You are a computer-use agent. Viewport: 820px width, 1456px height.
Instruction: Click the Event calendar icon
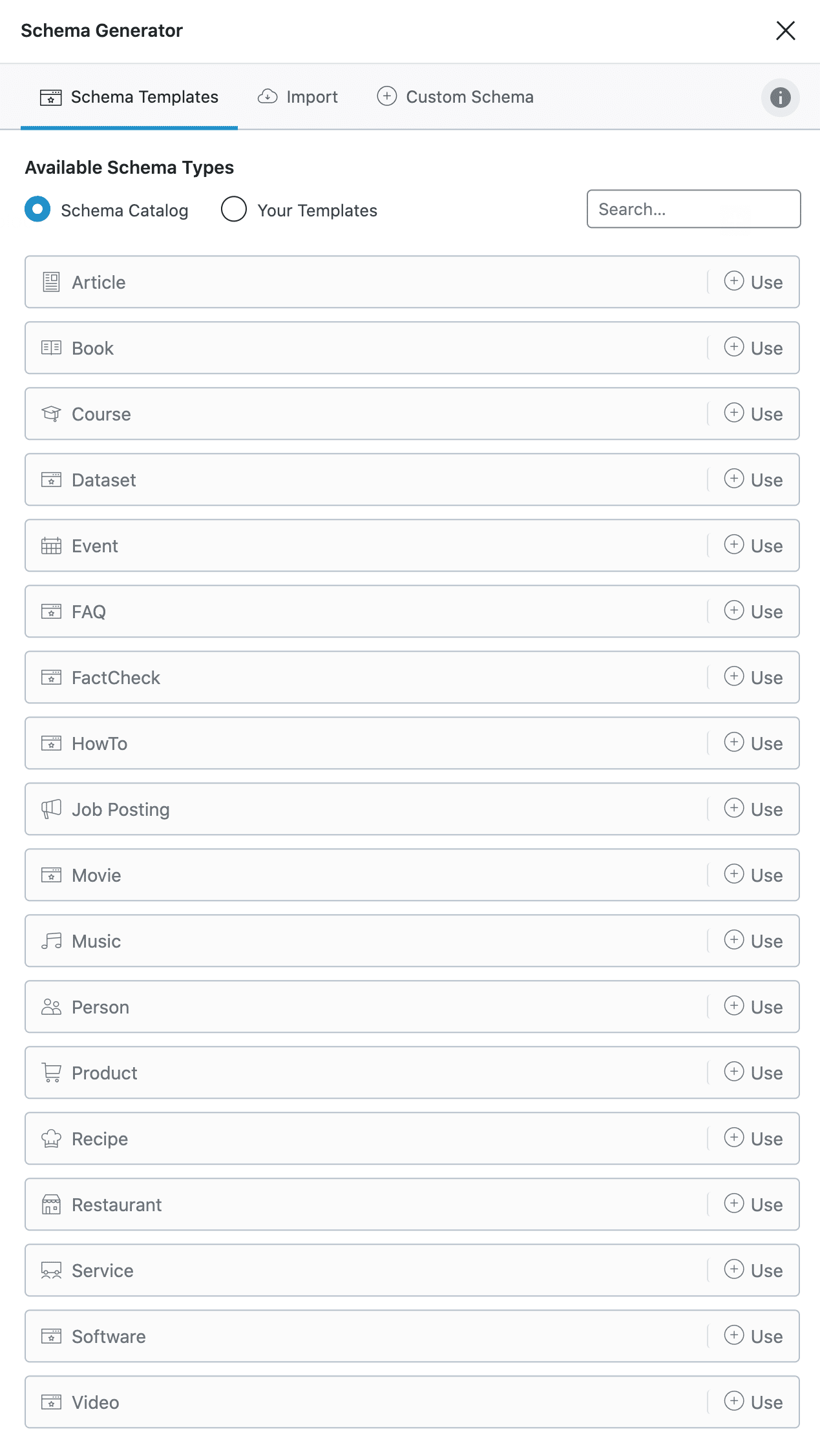(x=51, y=546)
